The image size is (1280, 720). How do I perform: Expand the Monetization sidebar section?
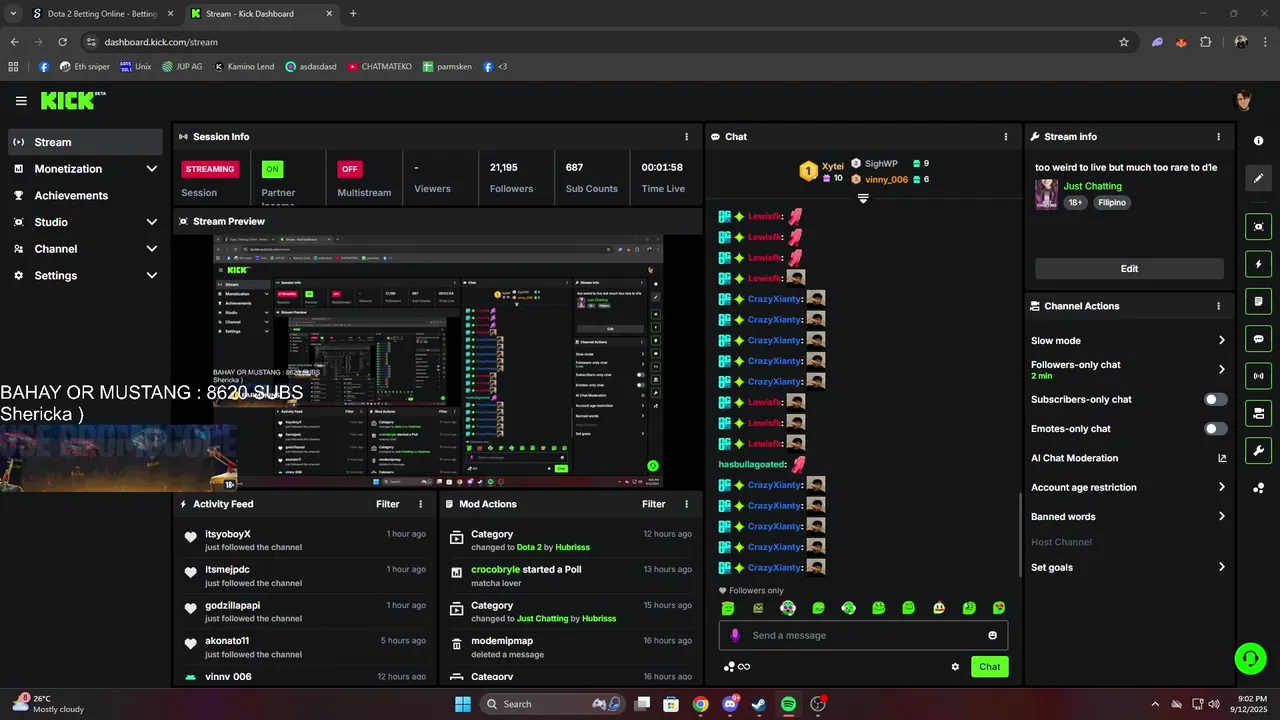[152, 169]
